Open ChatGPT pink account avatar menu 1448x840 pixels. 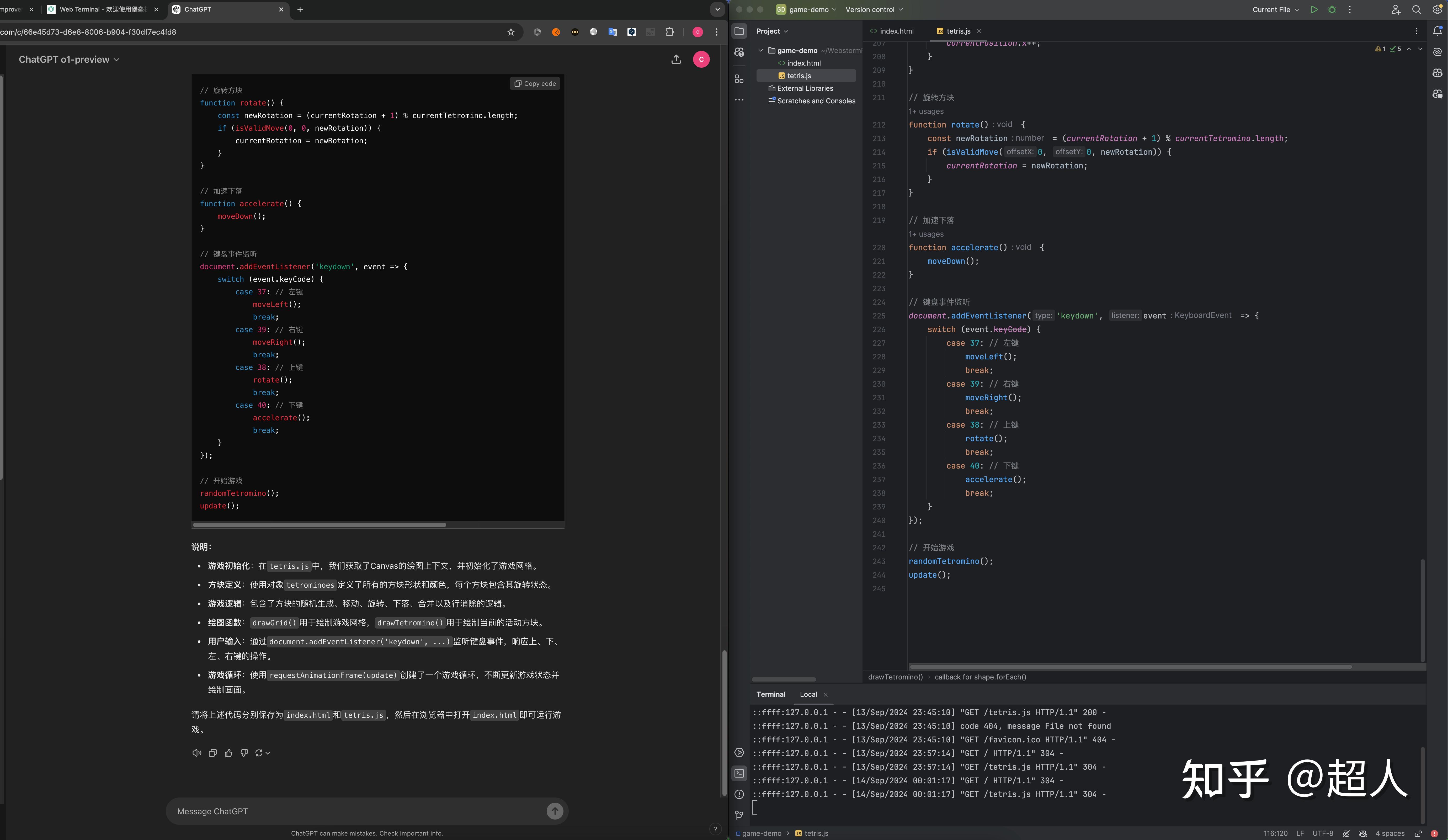coord(701,59)
